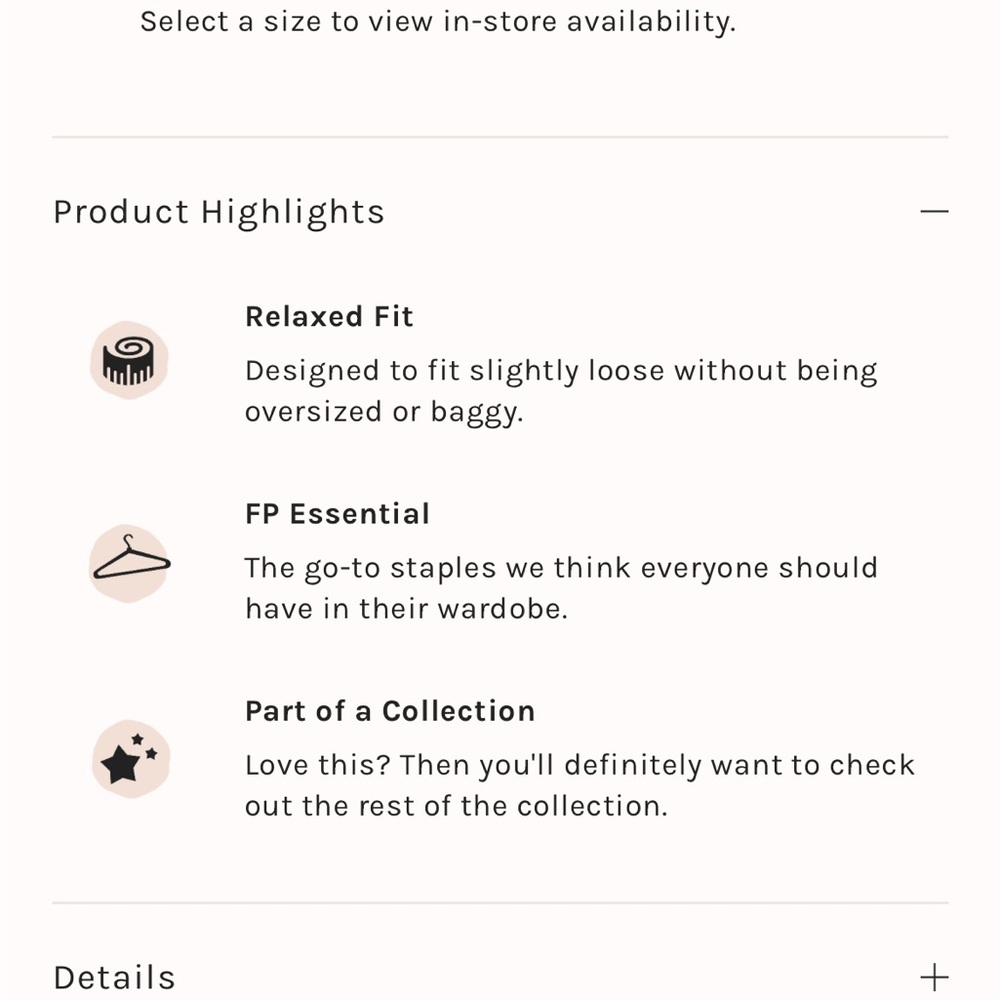Click the Product Highlights heading

[x=219, y=212]
